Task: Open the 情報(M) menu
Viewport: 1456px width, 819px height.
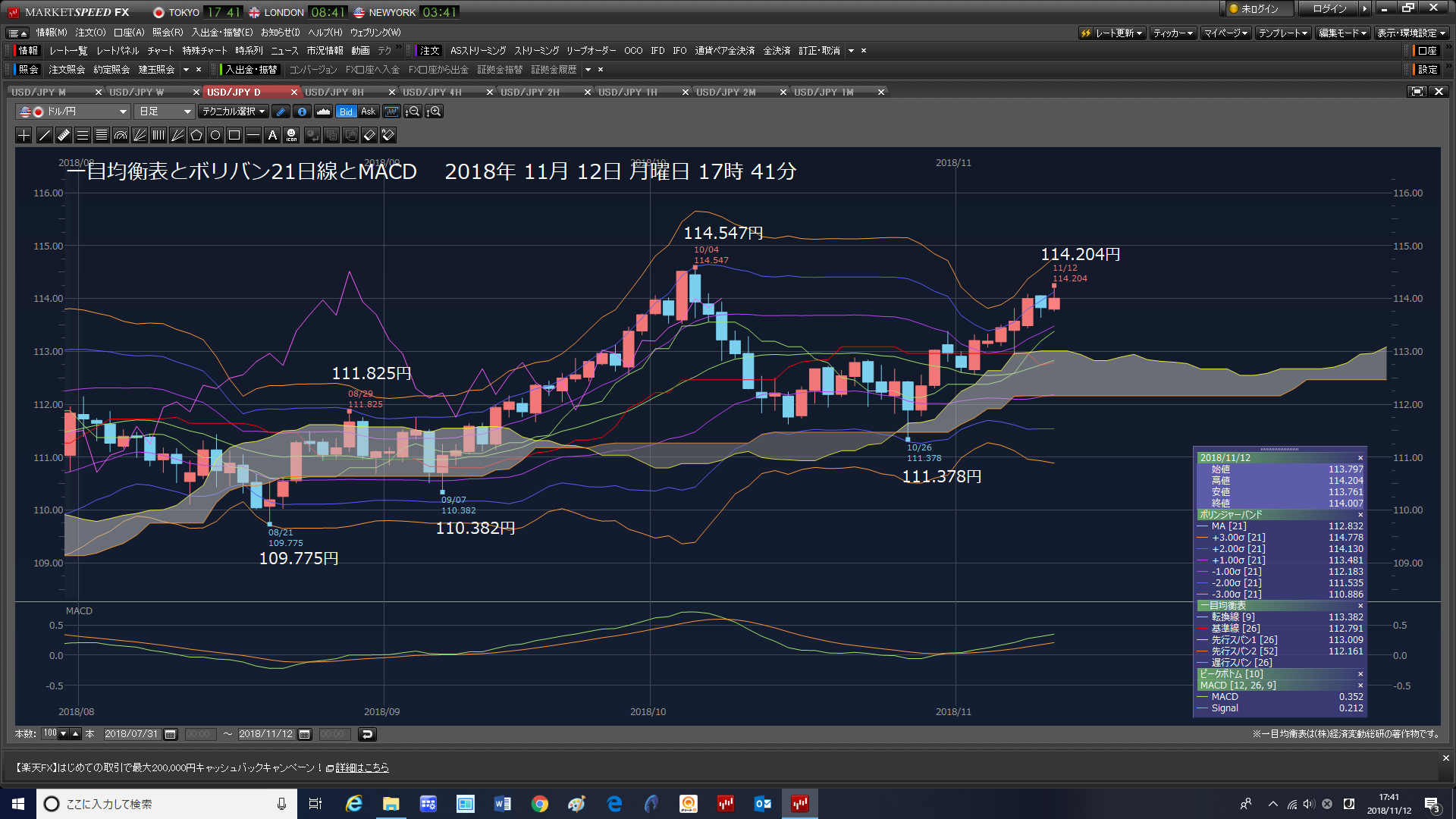Action: click(x=52, y=33)
